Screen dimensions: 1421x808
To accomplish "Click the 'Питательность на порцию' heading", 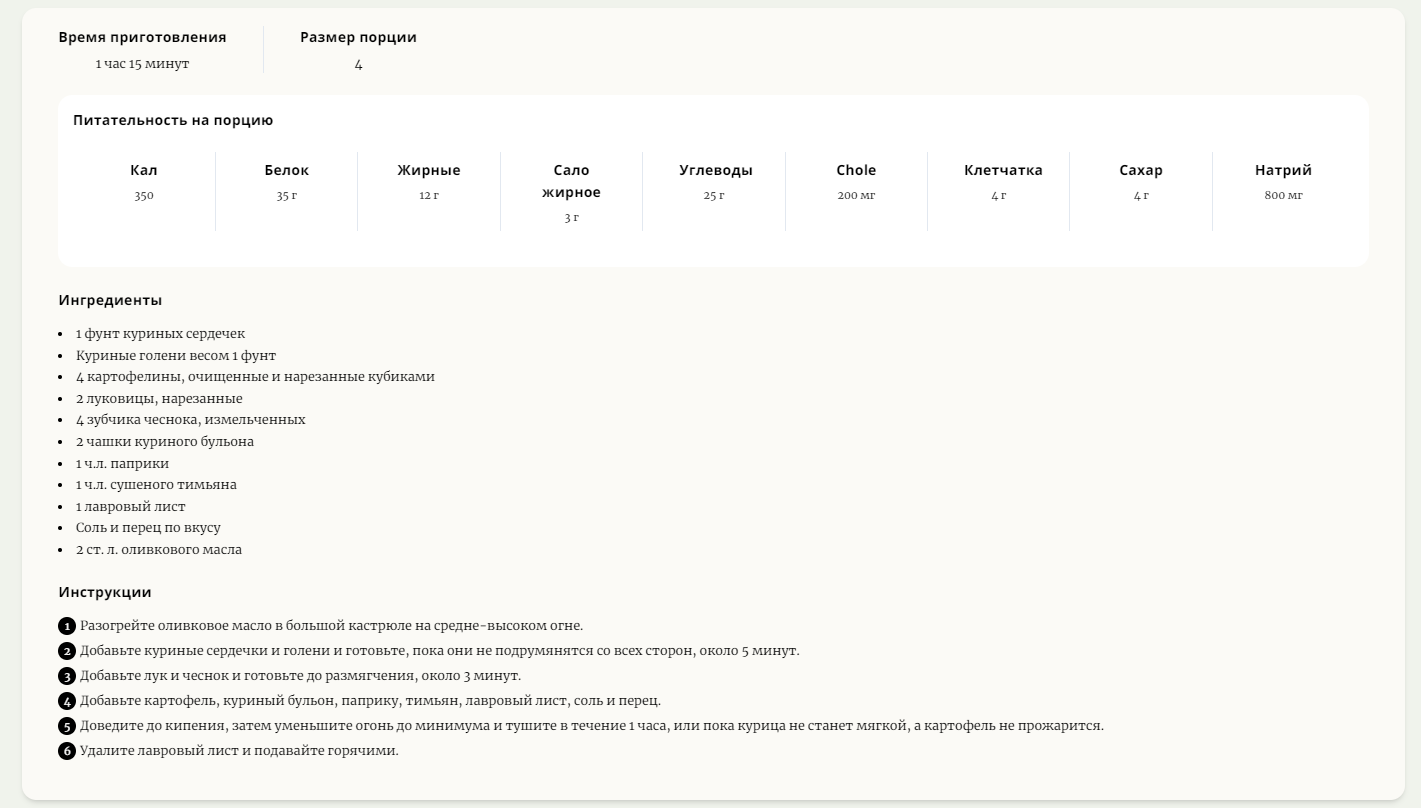I will pyautogui.click(x=173, y=120).
